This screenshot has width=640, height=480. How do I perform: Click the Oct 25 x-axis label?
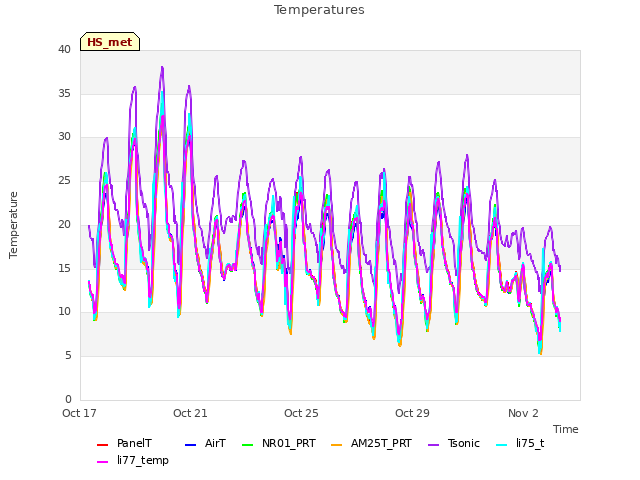[x=301, y=413]
